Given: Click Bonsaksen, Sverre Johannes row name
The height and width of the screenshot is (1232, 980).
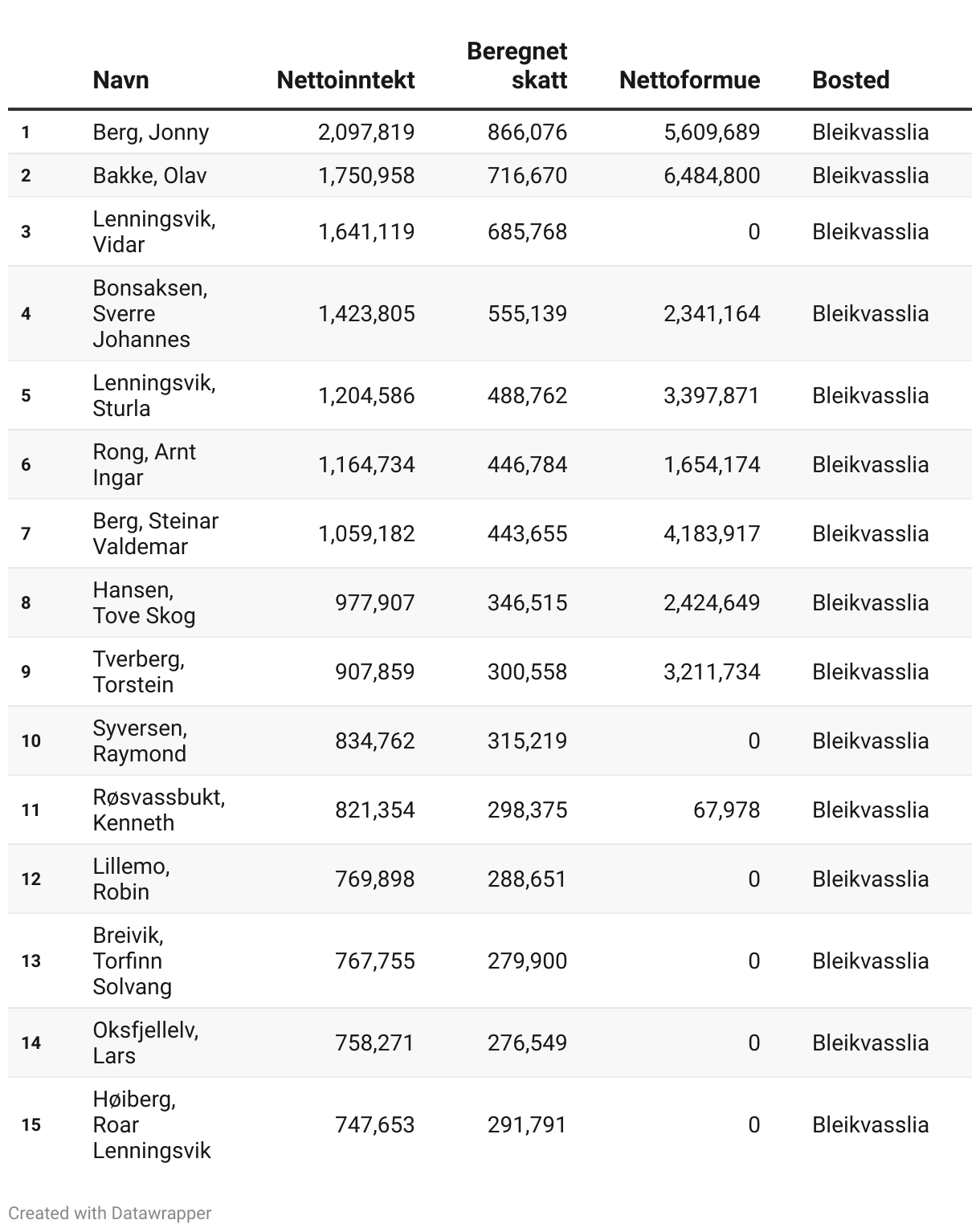Looking at the screenshot, I should 149,313.
